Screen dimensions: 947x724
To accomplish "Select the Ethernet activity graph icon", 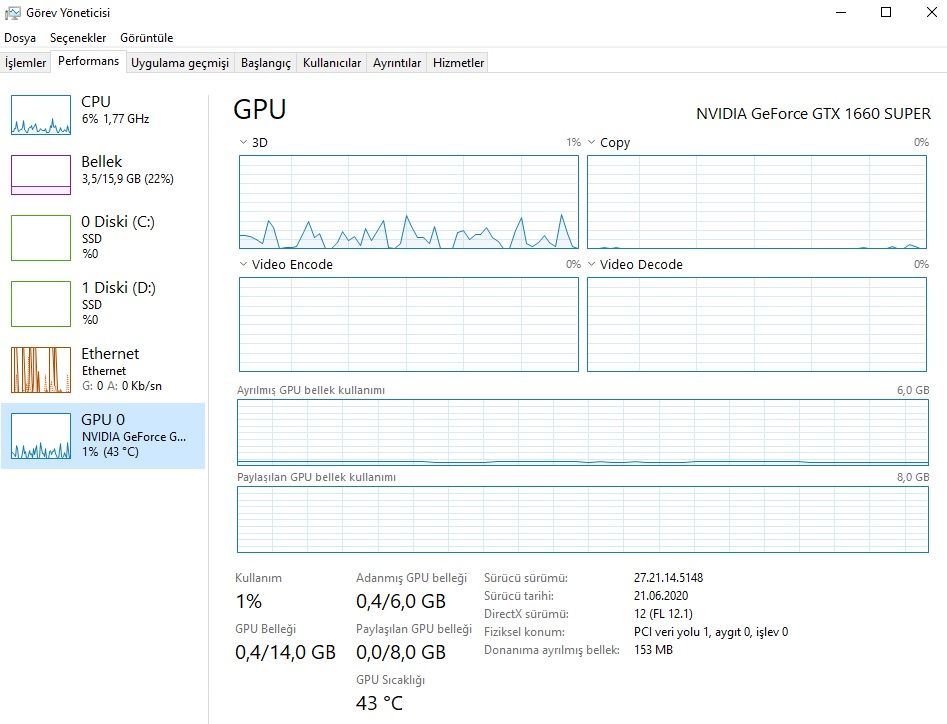I will point(41,370).
